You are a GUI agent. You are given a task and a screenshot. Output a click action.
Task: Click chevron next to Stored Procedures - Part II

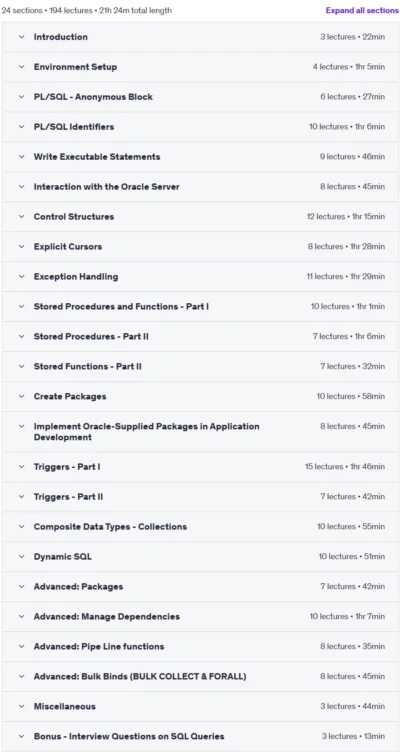[x=21, y=336]
